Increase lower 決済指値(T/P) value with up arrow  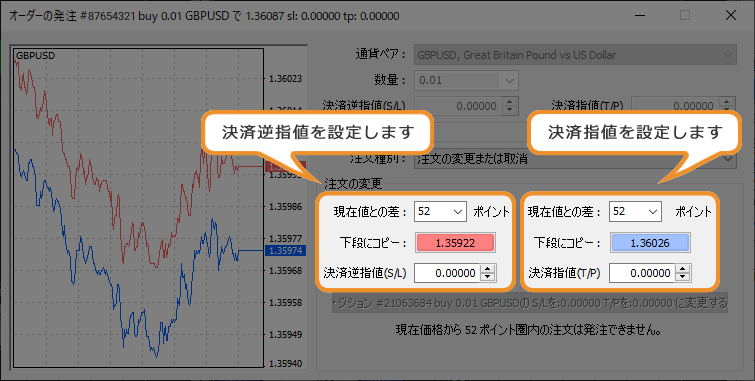[x=682, y=269]
